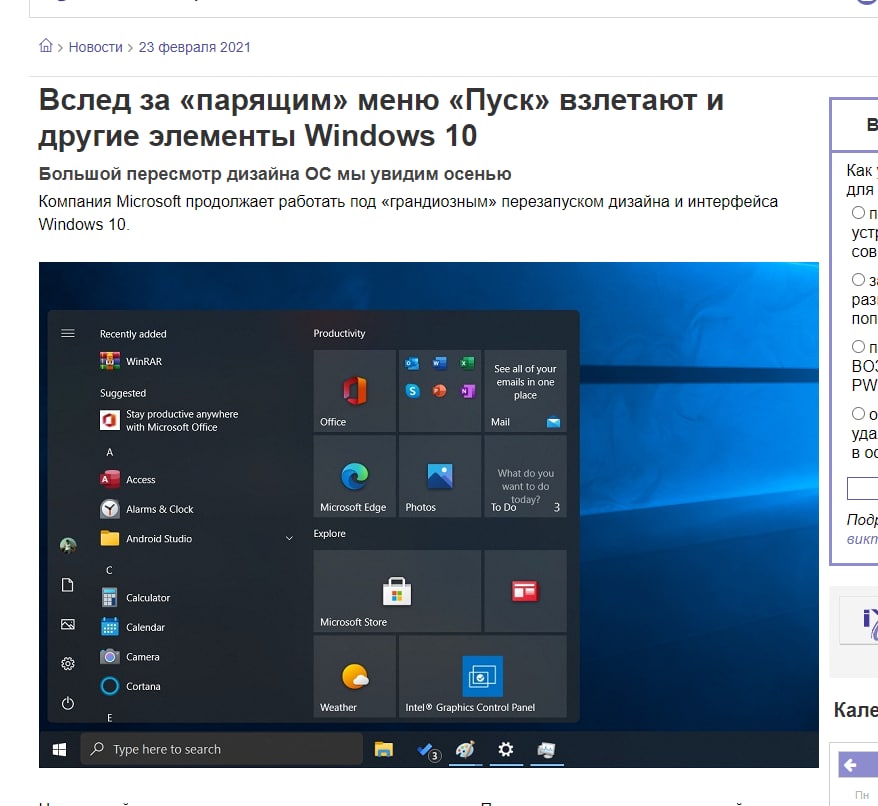Click the poll text input field
Viewport: 878px width, 806px height.
pos(862,488)
